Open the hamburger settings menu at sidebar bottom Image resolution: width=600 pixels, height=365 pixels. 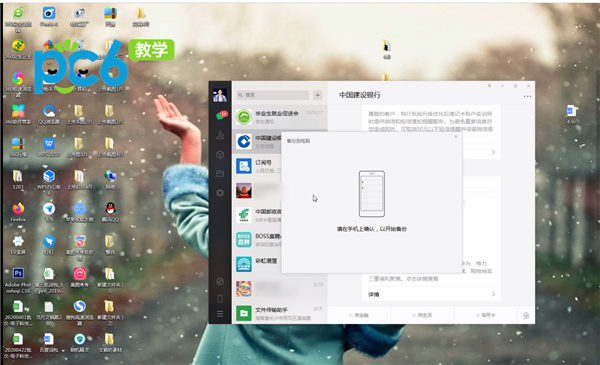point(220,314)
